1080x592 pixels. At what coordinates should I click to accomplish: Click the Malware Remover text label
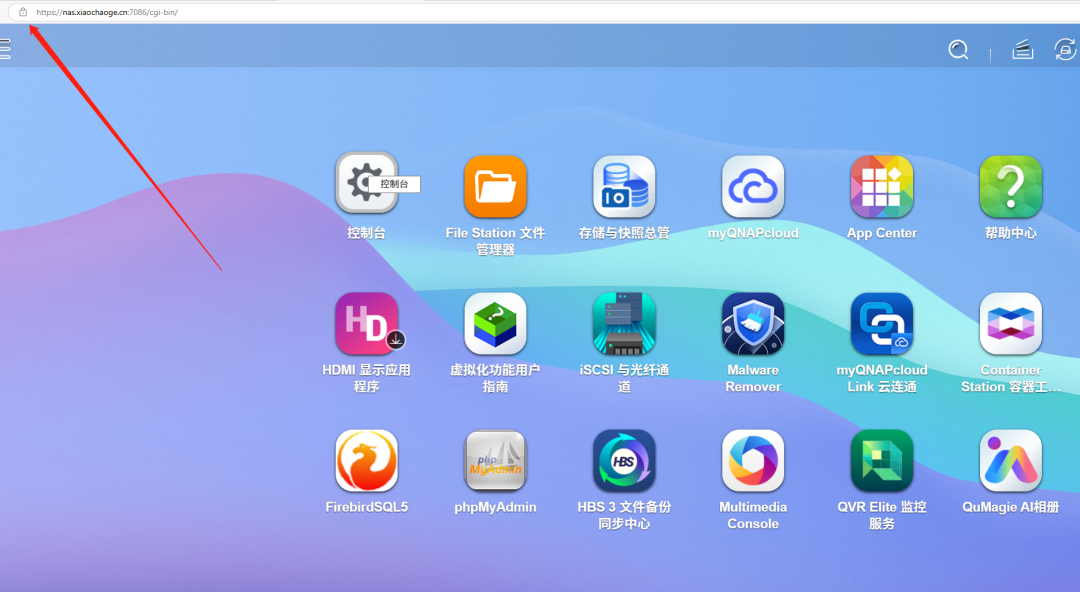[x=753, y=378]
